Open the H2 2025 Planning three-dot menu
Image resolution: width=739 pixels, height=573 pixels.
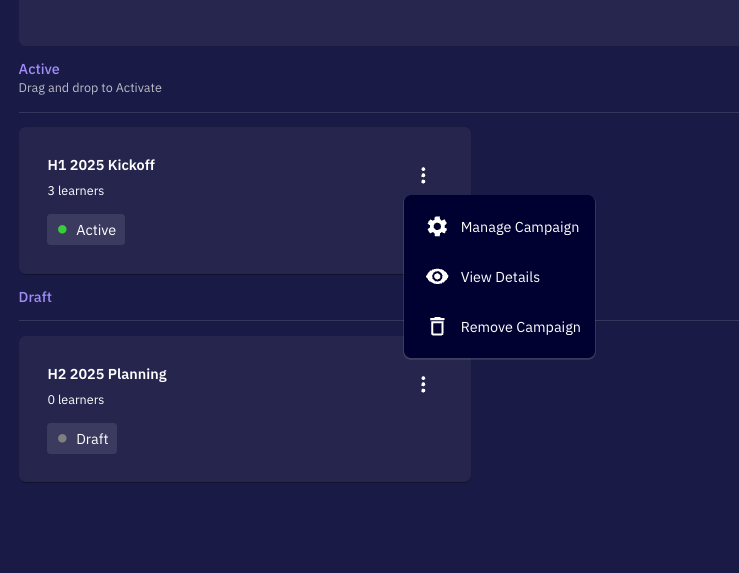[x=423, y=384]
